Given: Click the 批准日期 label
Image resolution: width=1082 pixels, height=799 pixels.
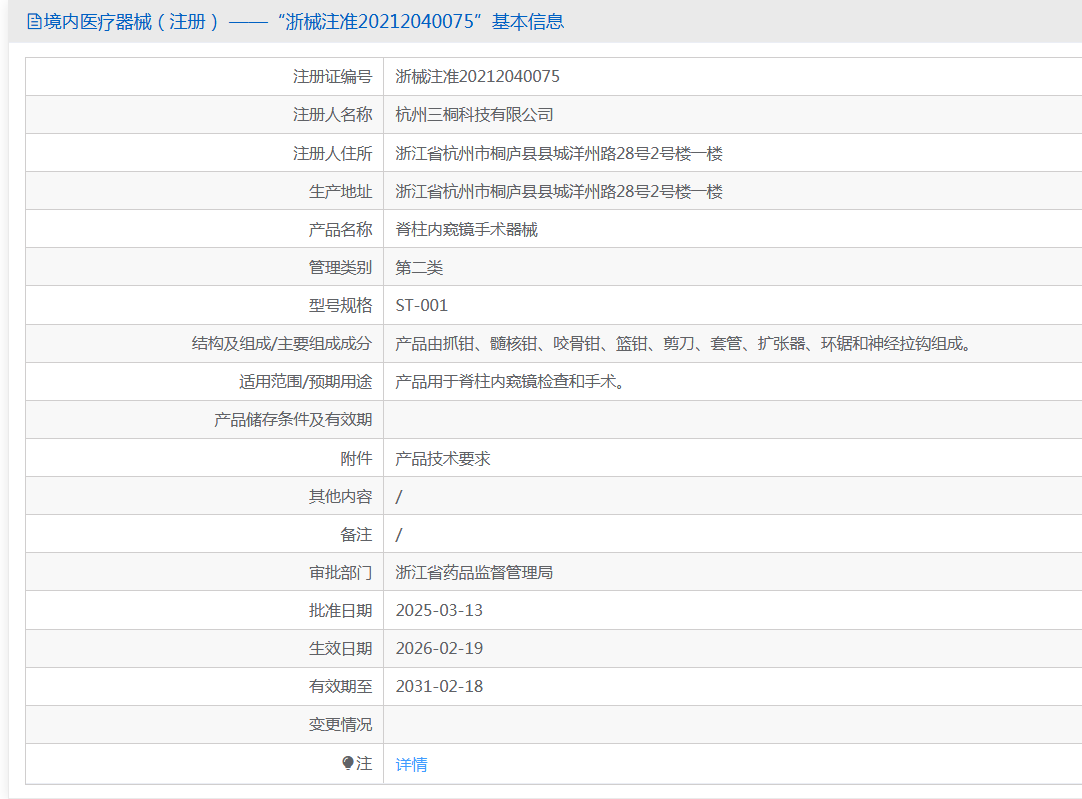Looking at the screenshot, I should 340,611.
